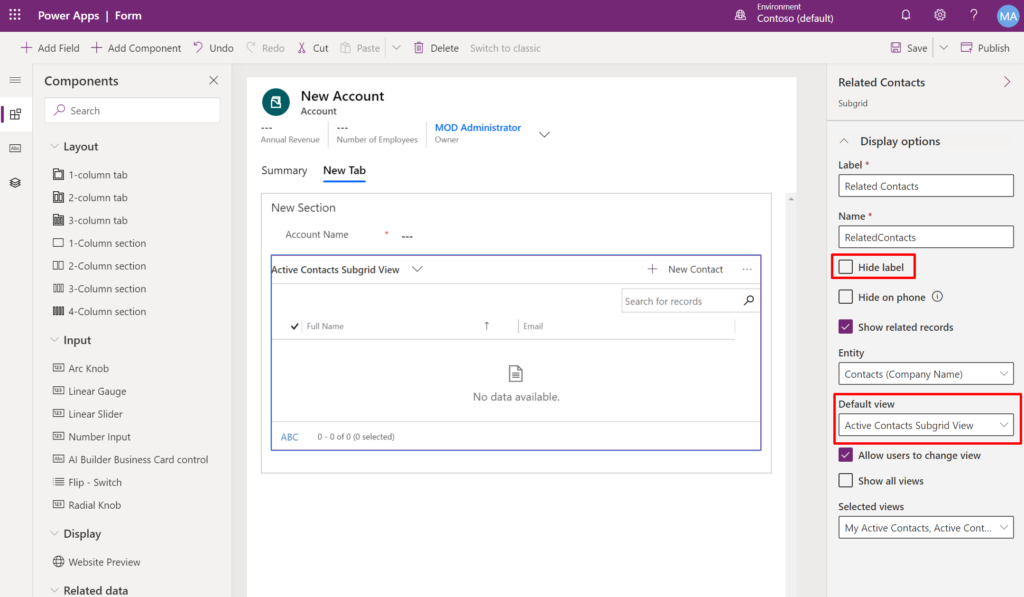Open the settings gear

940,15
